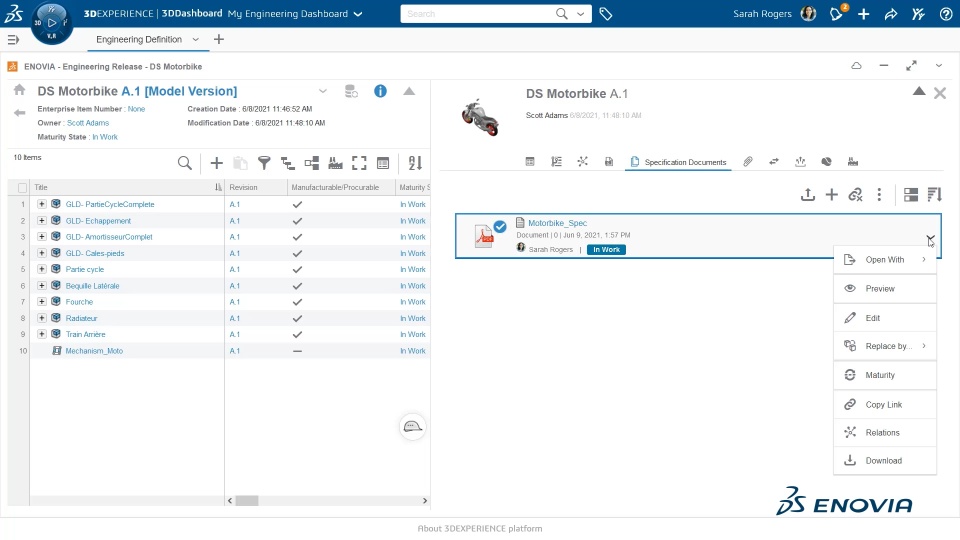Expand the Partie cycle row
The height and width of the screenshot is (540, 960).
pos(42,269)
